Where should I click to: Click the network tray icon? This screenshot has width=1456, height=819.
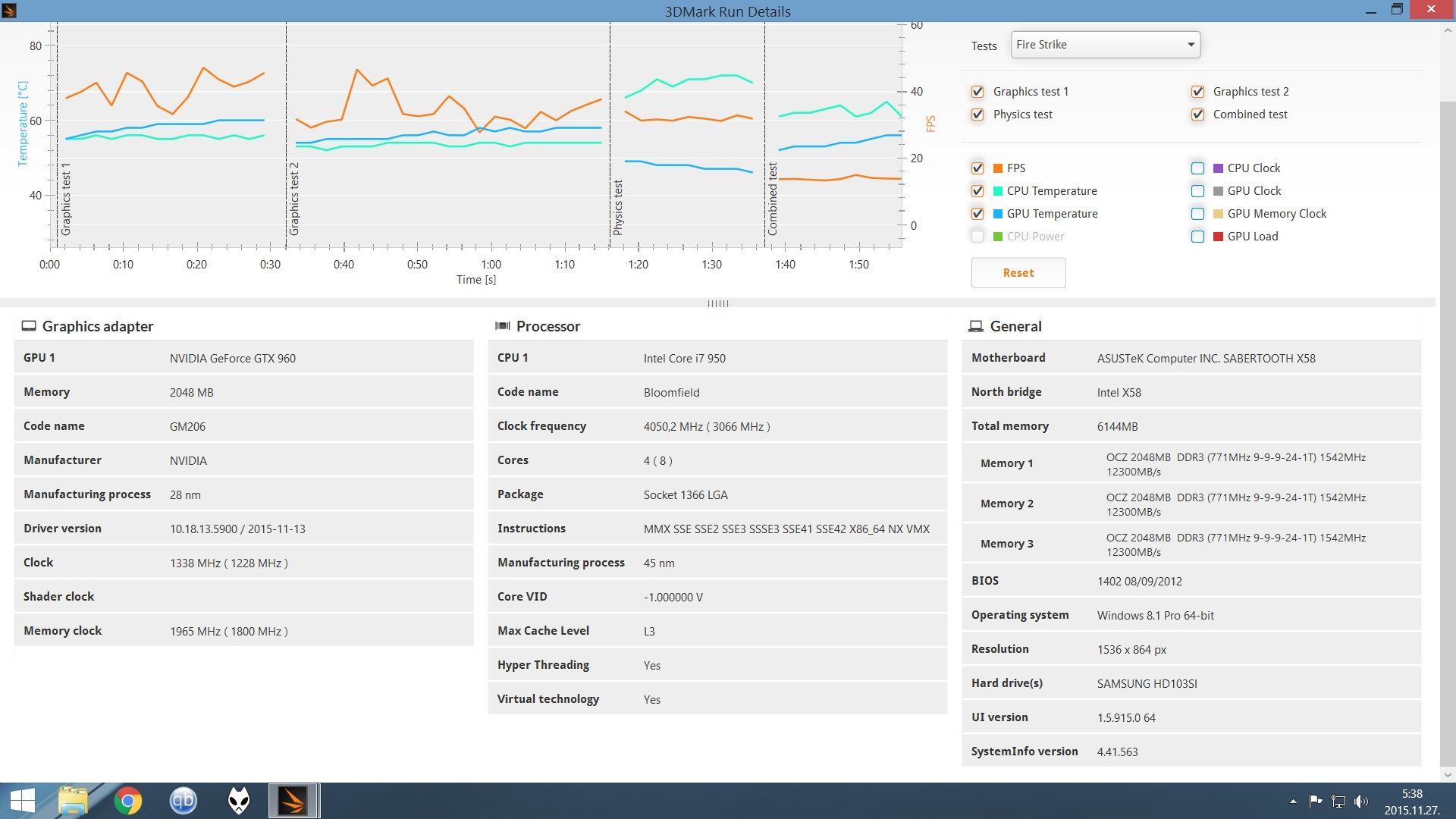tap(1338, 802)
